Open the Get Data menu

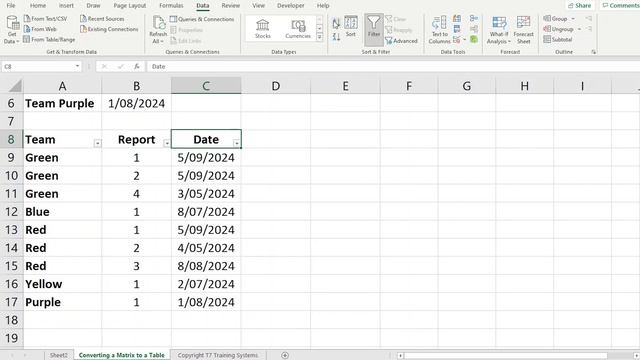point(12,29)
